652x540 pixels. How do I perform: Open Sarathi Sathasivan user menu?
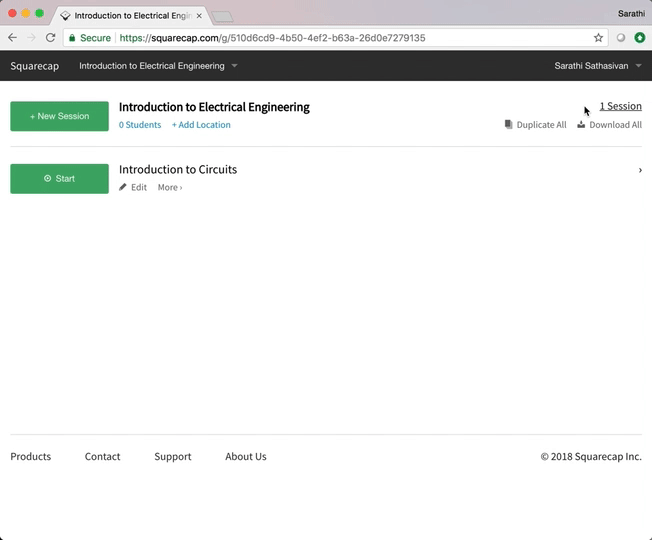point(598,66)
